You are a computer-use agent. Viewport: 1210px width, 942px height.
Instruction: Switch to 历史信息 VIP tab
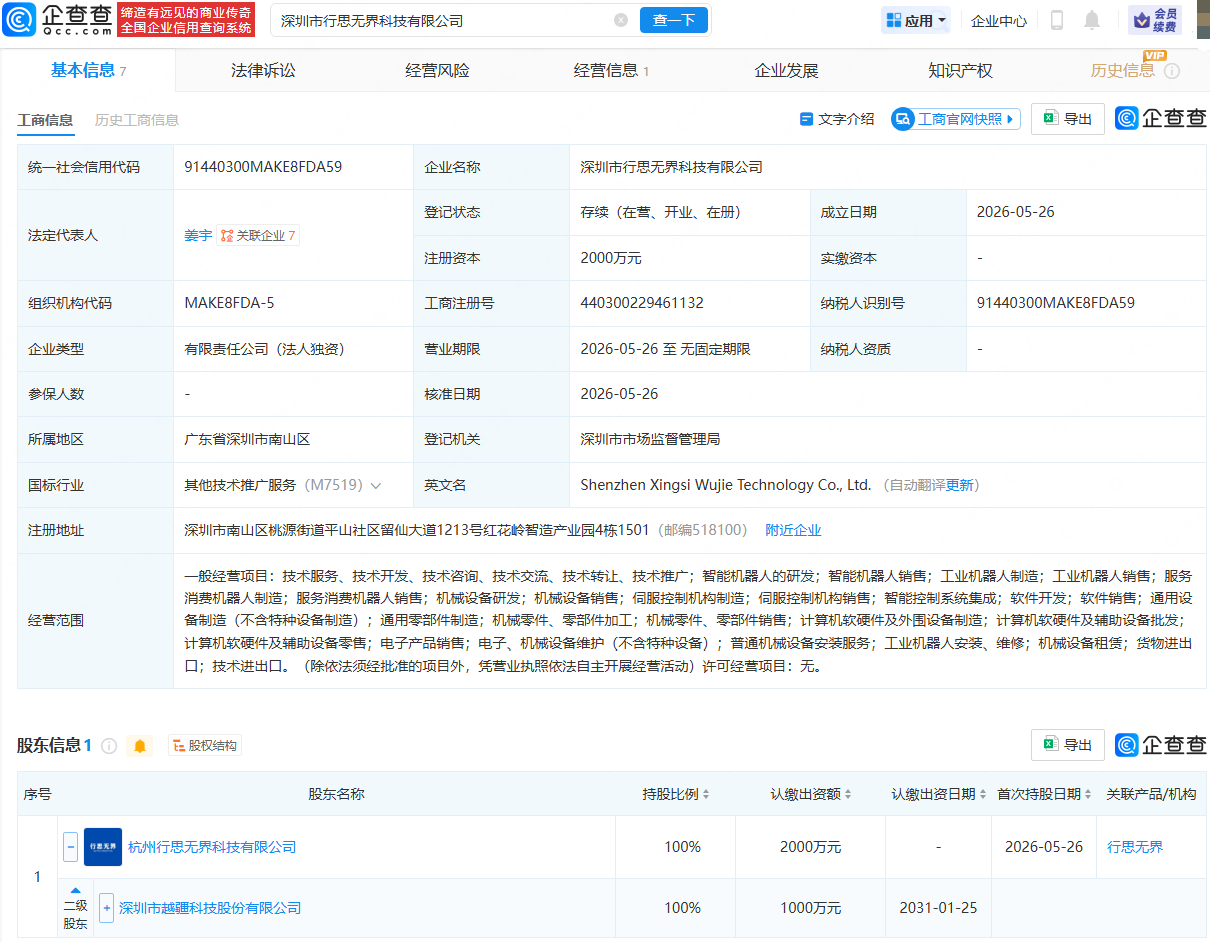1122,70
